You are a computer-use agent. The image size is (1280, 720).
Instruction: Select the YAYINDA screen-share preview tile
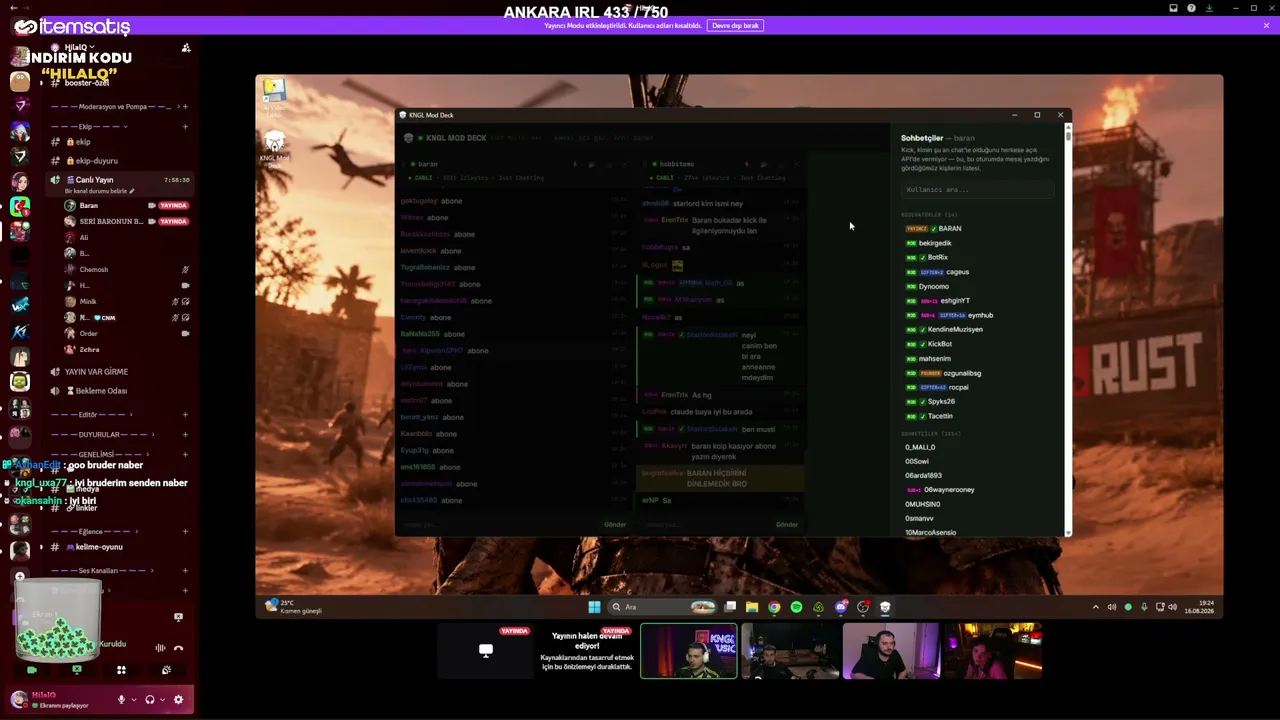(486, 651)
